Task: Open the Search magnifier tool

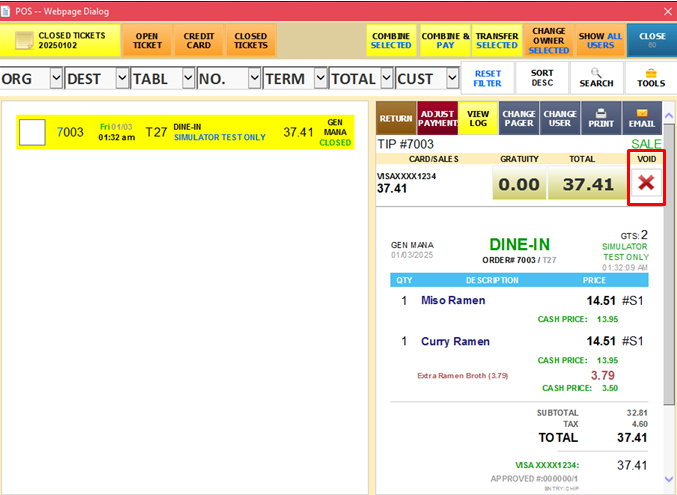Action: (x=596, y=78)
